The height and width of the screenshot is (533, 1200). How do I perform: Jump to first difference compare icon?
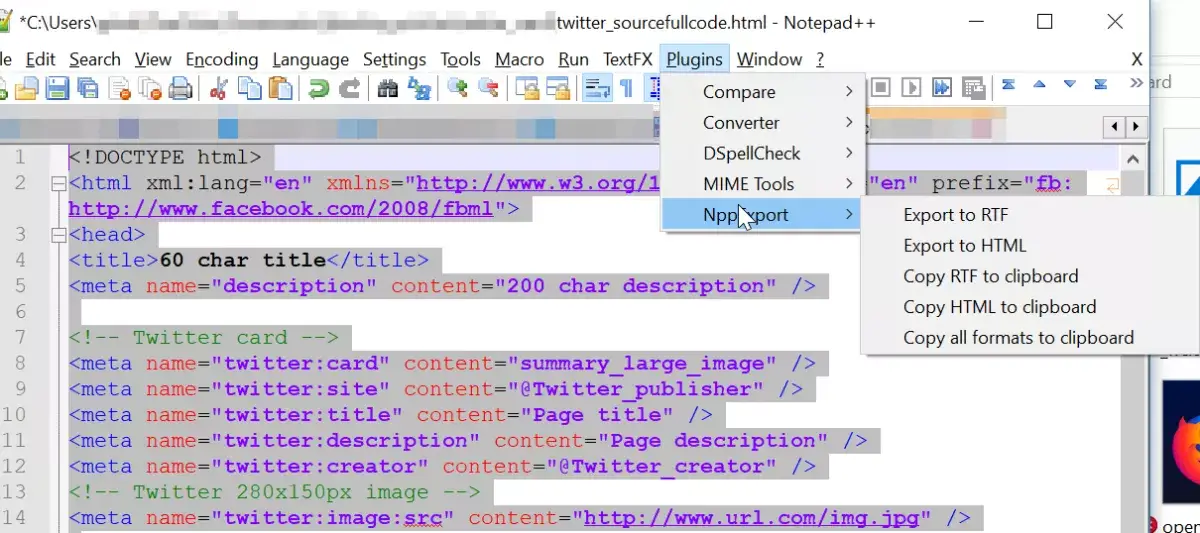click(x=1009, y=85)
